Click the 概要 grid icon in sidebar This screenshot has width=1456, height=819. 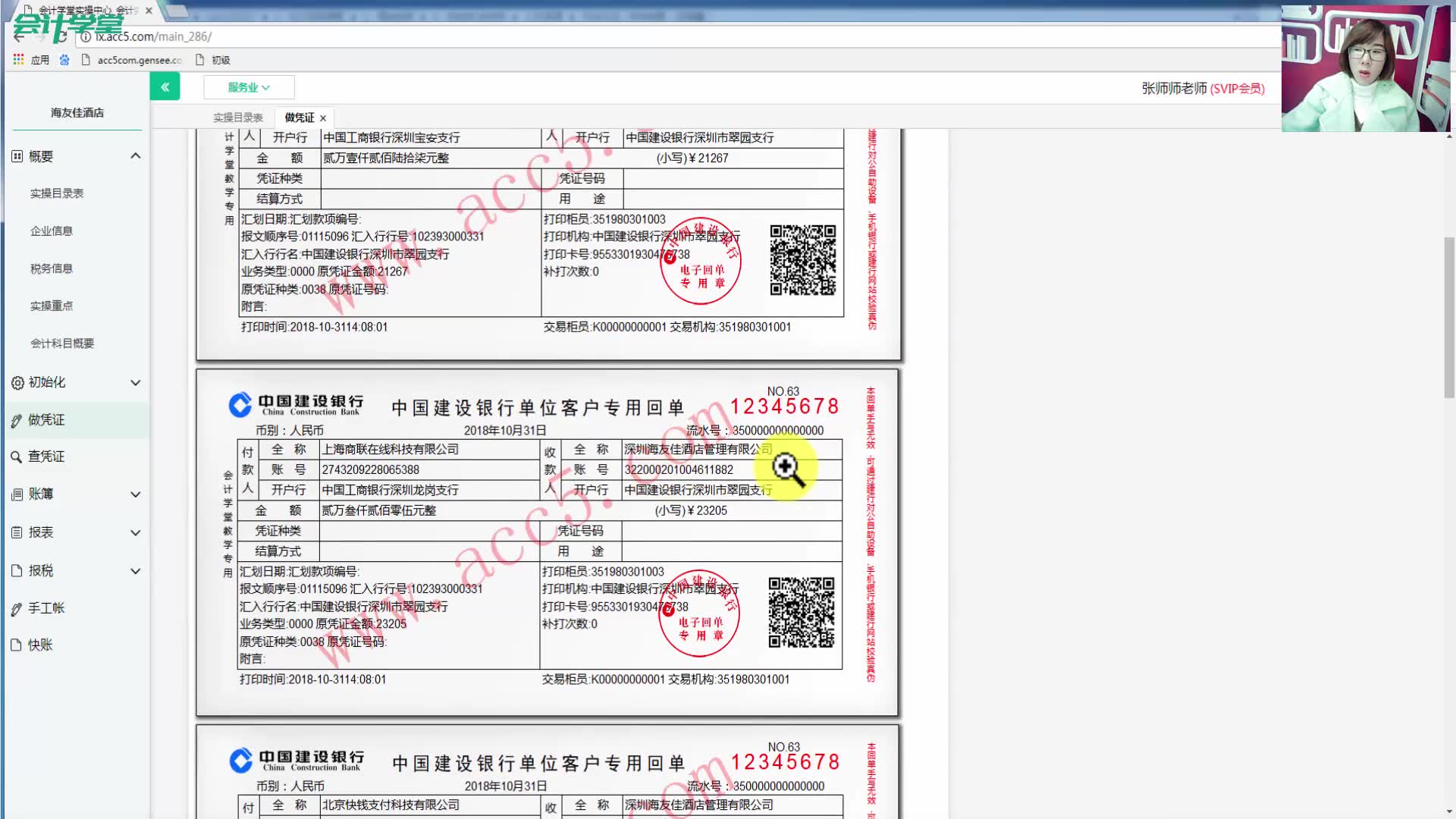pos(17,156)
